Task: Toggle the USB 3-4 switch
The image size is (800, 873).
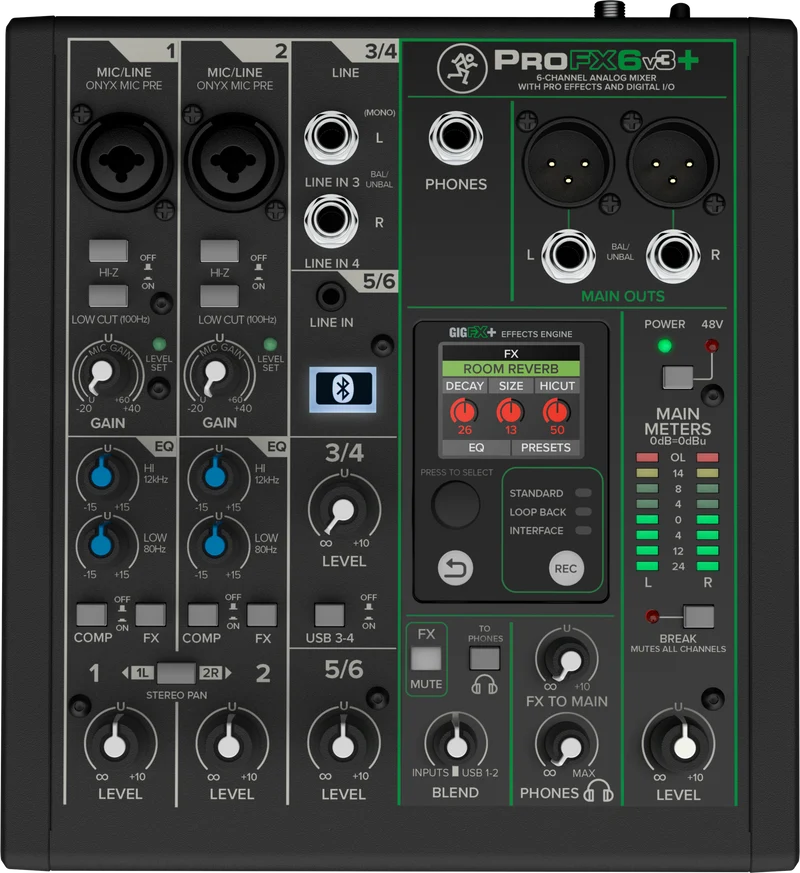Action: pyautogui.click(x=329, y=615)
